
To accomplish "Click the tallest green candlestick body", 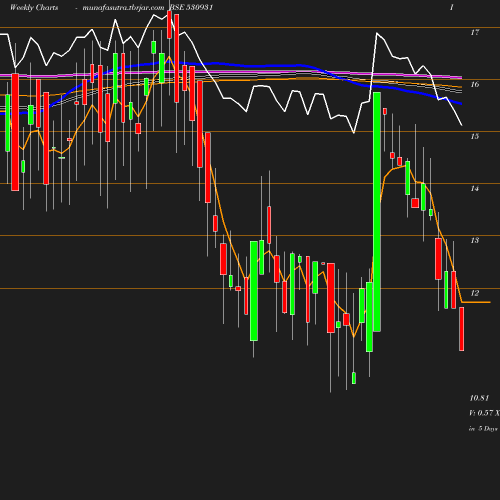I will pyautogui.click(x=377, y=212).
